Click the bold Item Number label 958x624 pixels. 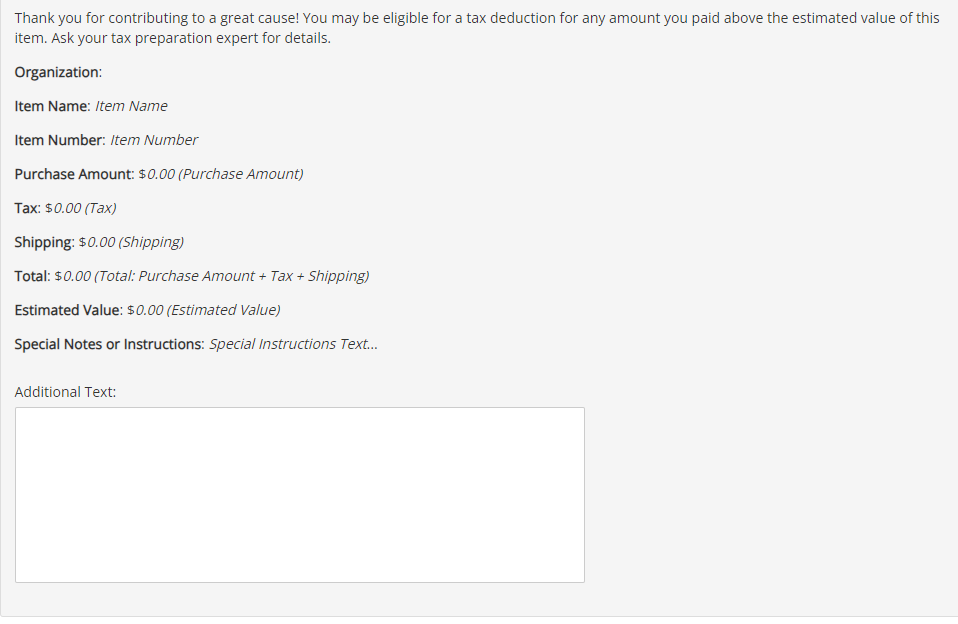(59, 140)
